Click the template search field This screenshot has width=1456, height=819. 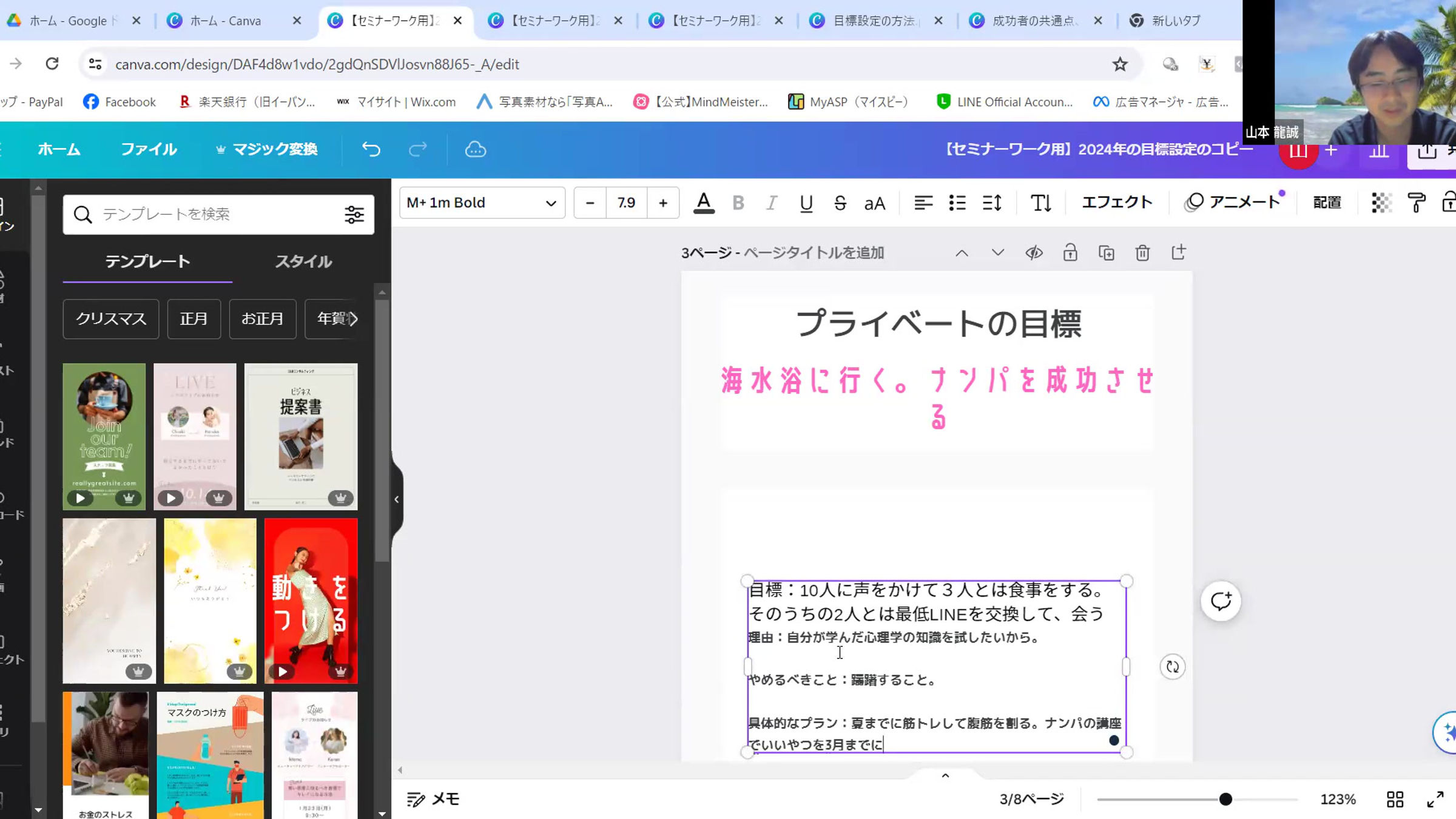218,214
